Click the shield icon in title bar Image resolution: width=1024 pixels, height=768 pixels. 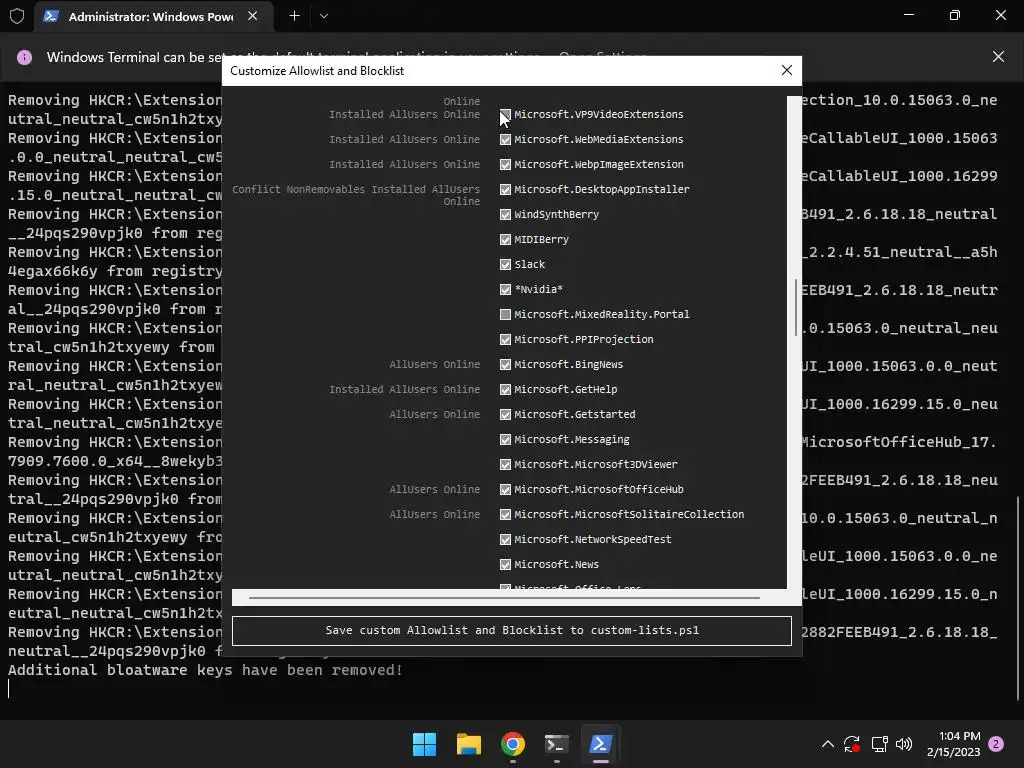(x=17, y=16)
